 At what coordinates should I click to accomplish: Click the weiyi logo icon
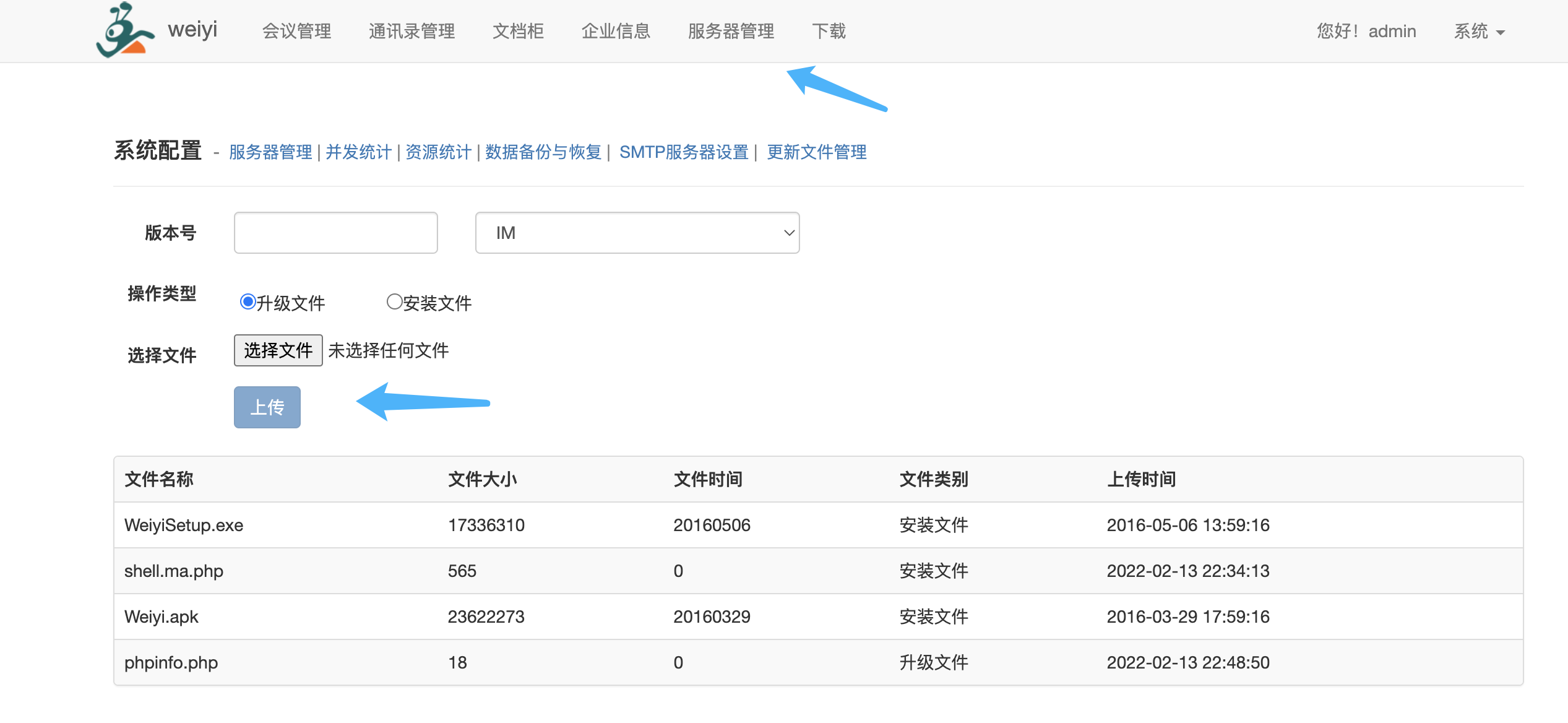coord(126,31)
